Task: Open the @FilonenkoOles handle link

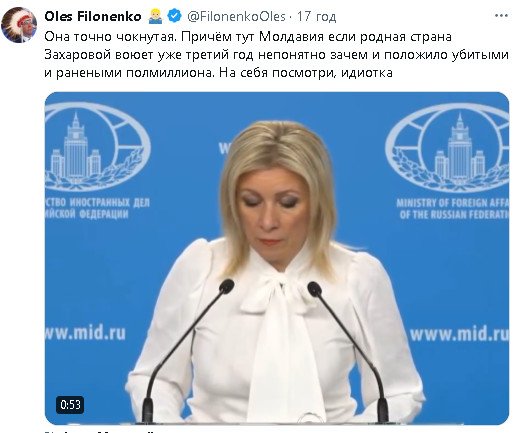Action: click(236, 16)
